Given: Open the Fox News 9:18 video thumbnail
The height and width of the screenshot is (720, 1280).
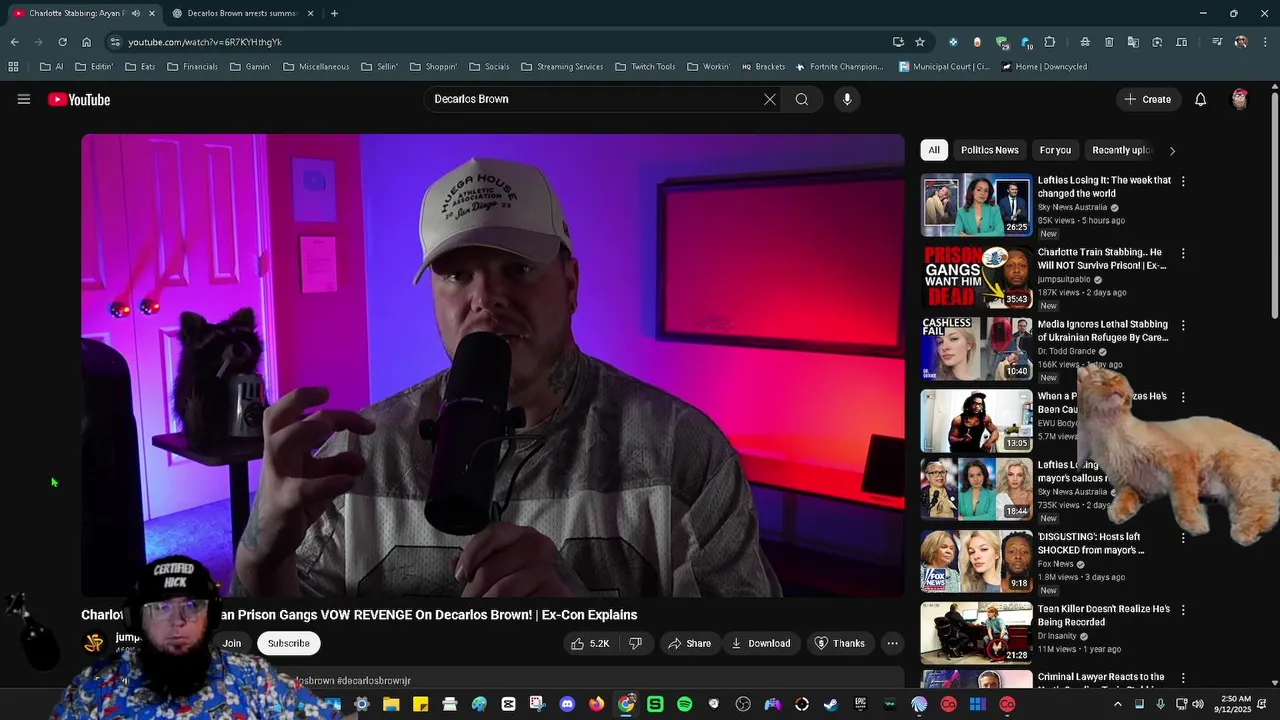Looking at the screenshot, I should pyautogui.click(x=977, y=561).
